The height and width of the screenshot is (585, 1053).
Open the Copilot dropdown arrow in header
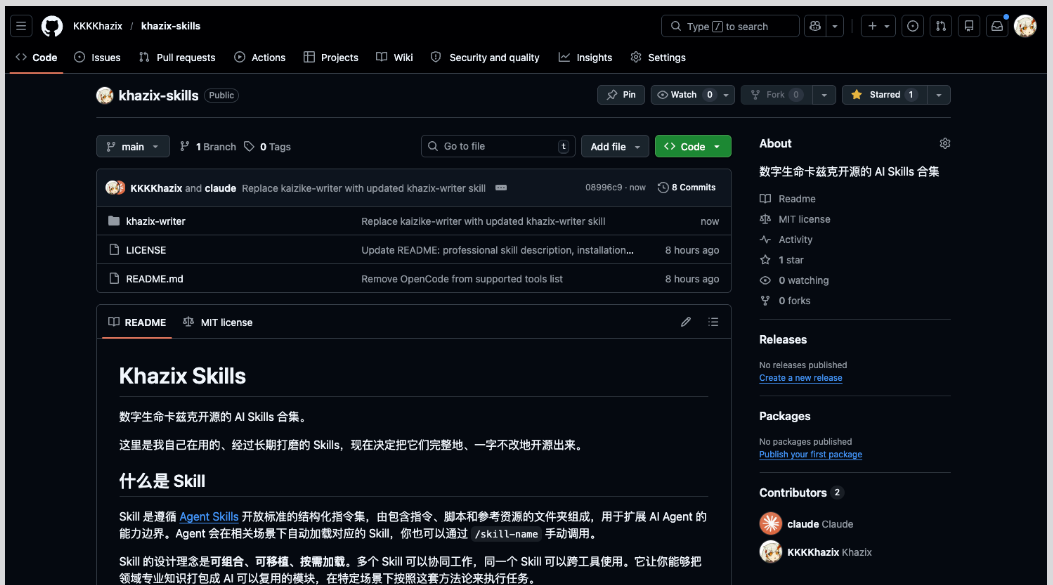click(835, 26)
